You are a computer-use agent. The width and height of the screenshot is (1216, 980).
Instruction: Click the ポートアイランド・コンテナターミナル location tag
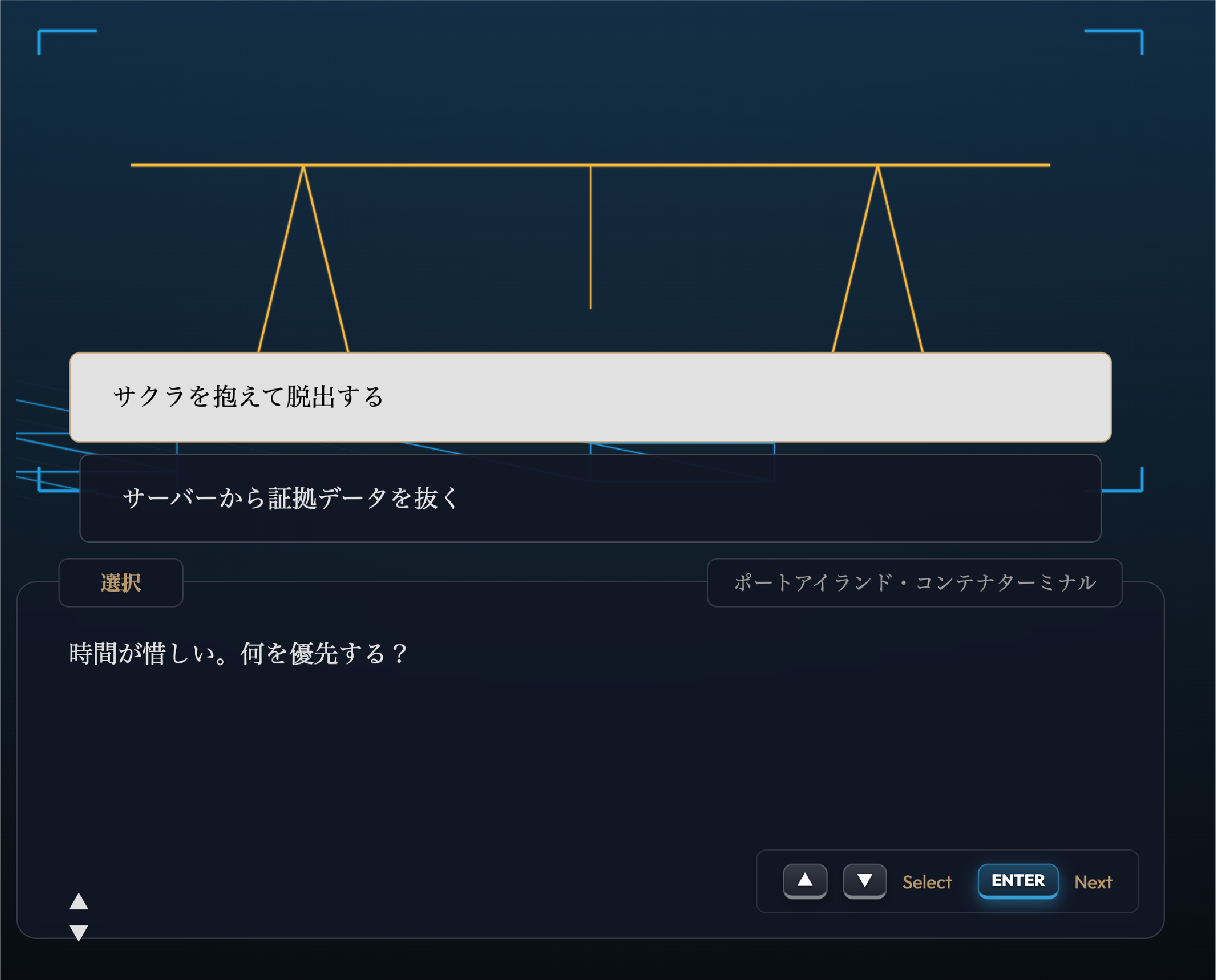coord(914,583)
